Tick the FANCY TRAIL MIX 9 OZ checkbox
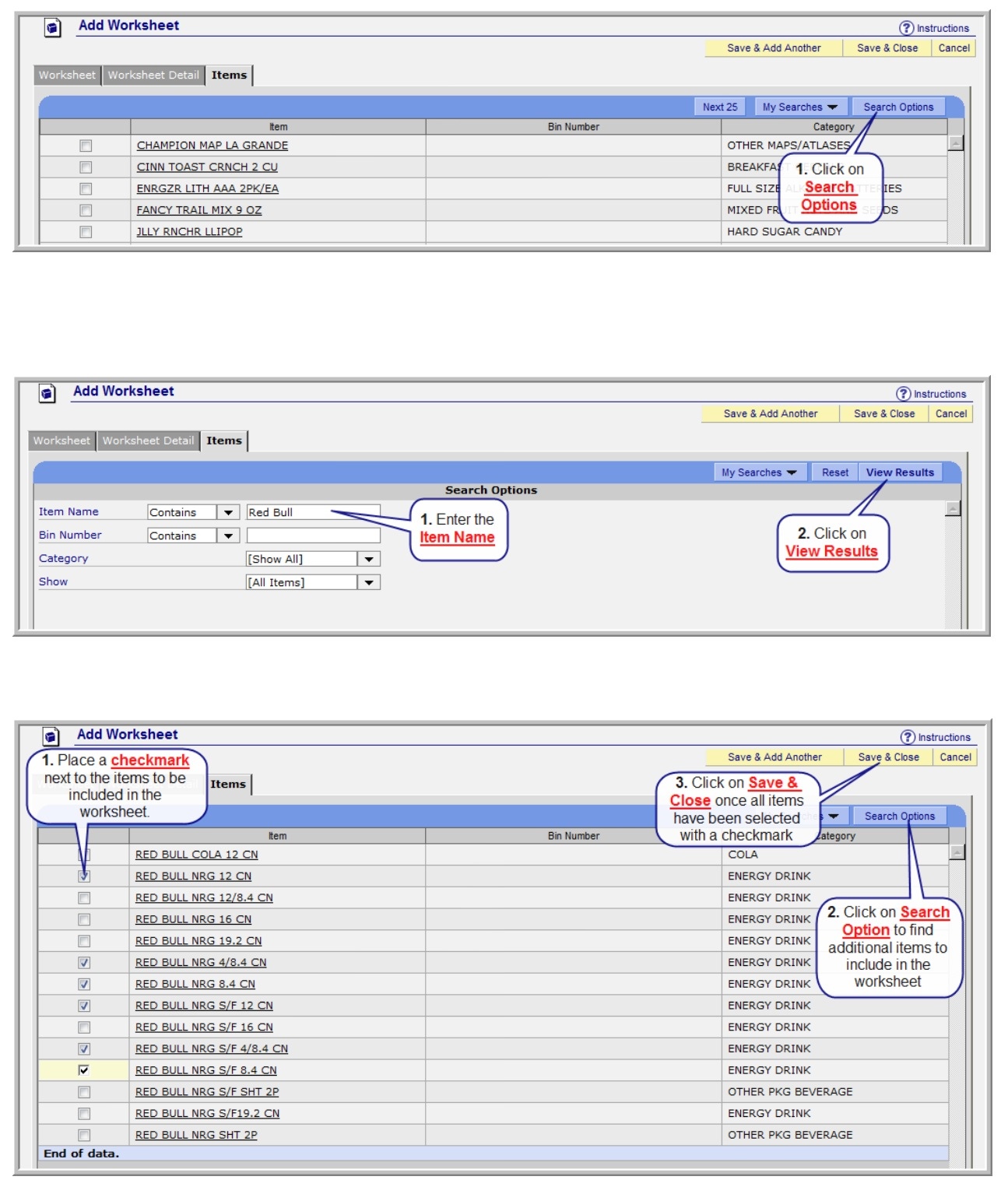The width and height of the screenshot is (1008, 1187). (86, 210)
